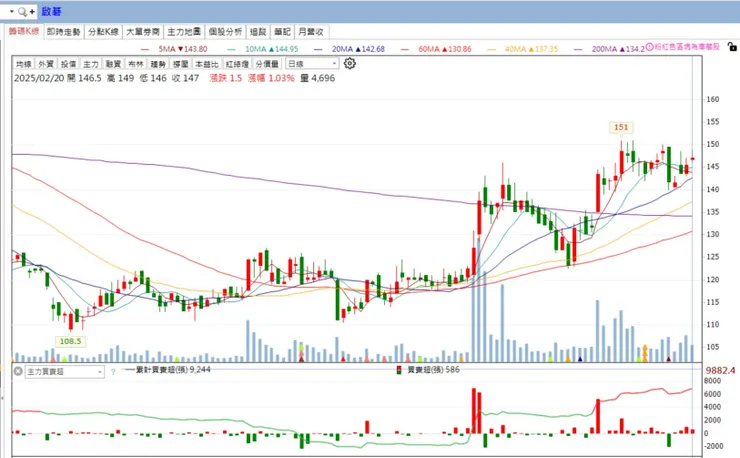Viewport: 740px width, 458px height.
Task: Close the 主力買賣超 indicator panel
Action: coord(18,372)
